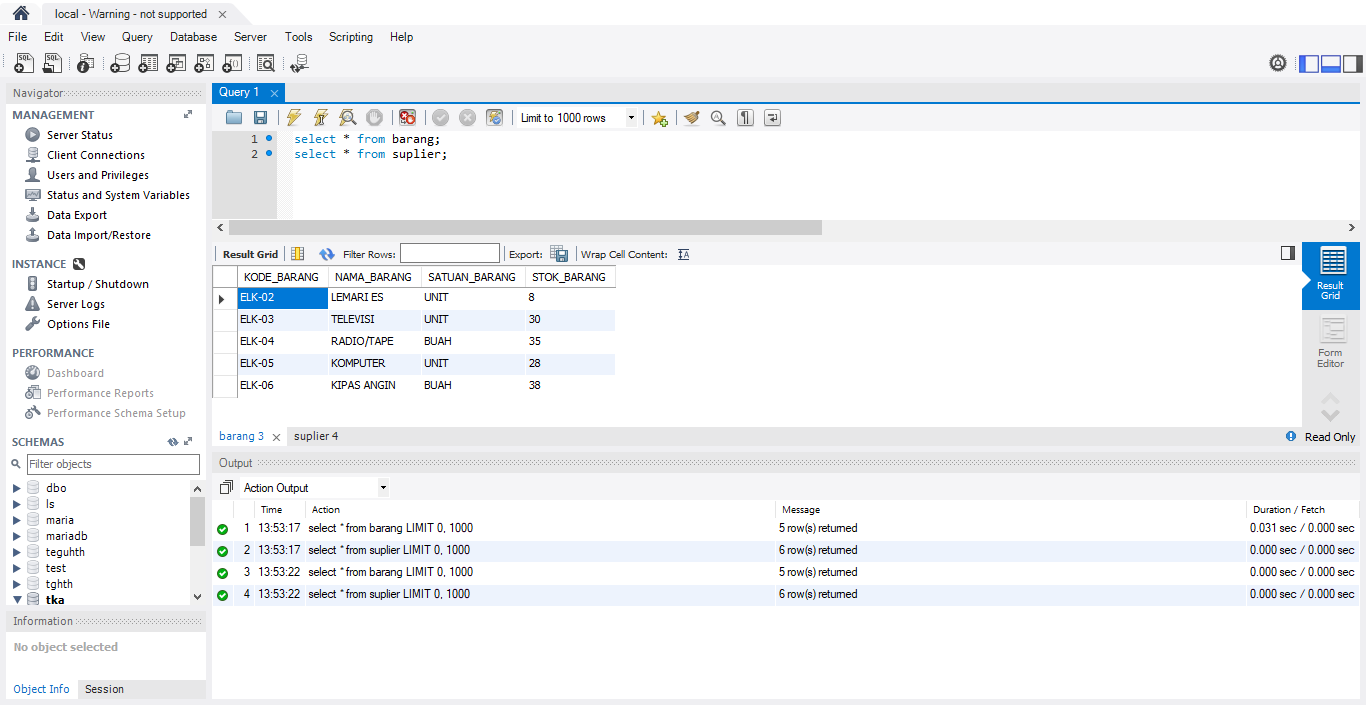Execute the SQL script with the lightning bolt icon
The width and height of the screenshot is (1366, 705).
point(294,117)
